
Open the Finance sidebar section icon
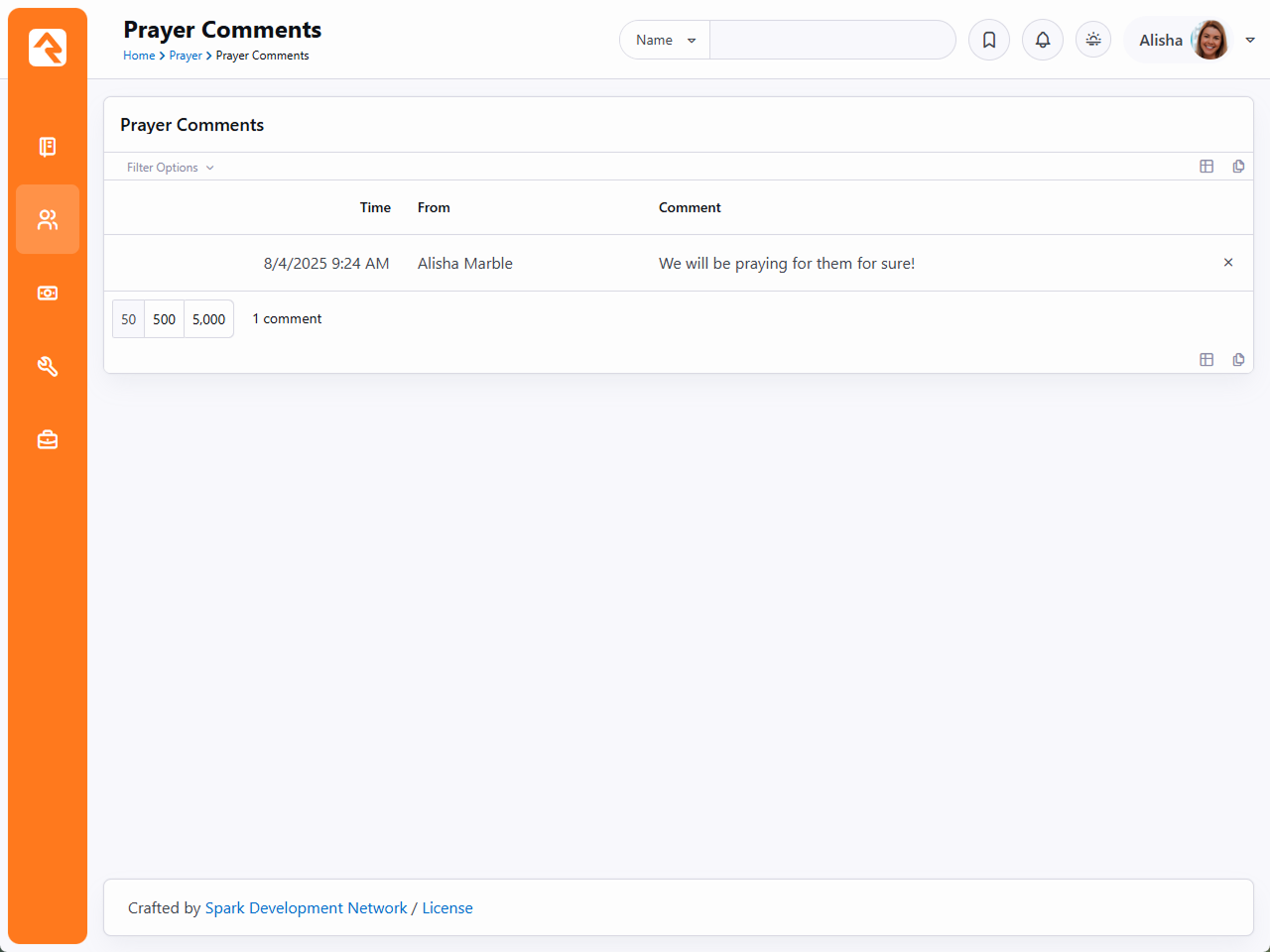[x=48, y=294]
